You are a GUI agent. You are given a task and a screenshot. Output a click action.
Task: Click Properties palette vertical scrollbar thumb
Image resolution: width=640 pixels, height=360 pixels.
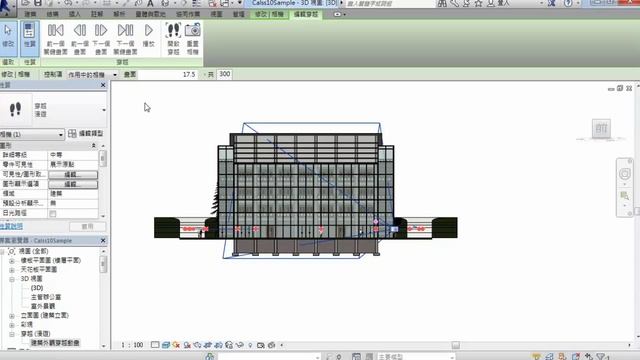coord(103,159)
